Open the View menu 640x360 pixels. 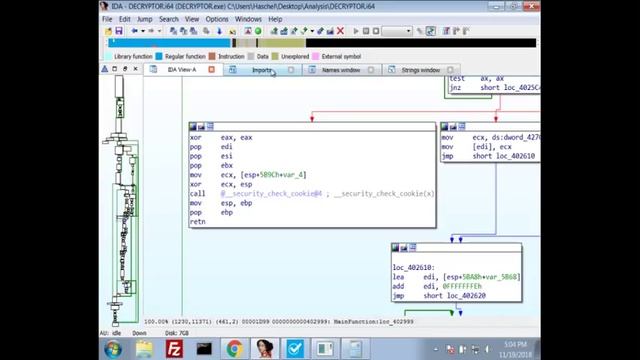[192, 19]
